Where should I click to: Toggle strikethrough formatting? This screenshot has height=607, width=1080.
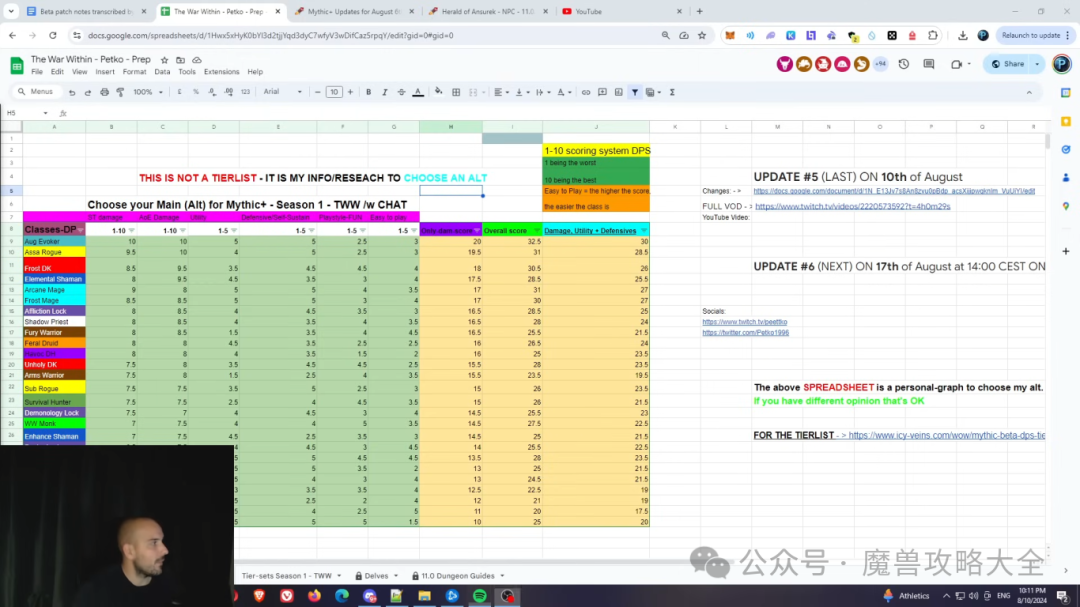click(x=401, y=92)
